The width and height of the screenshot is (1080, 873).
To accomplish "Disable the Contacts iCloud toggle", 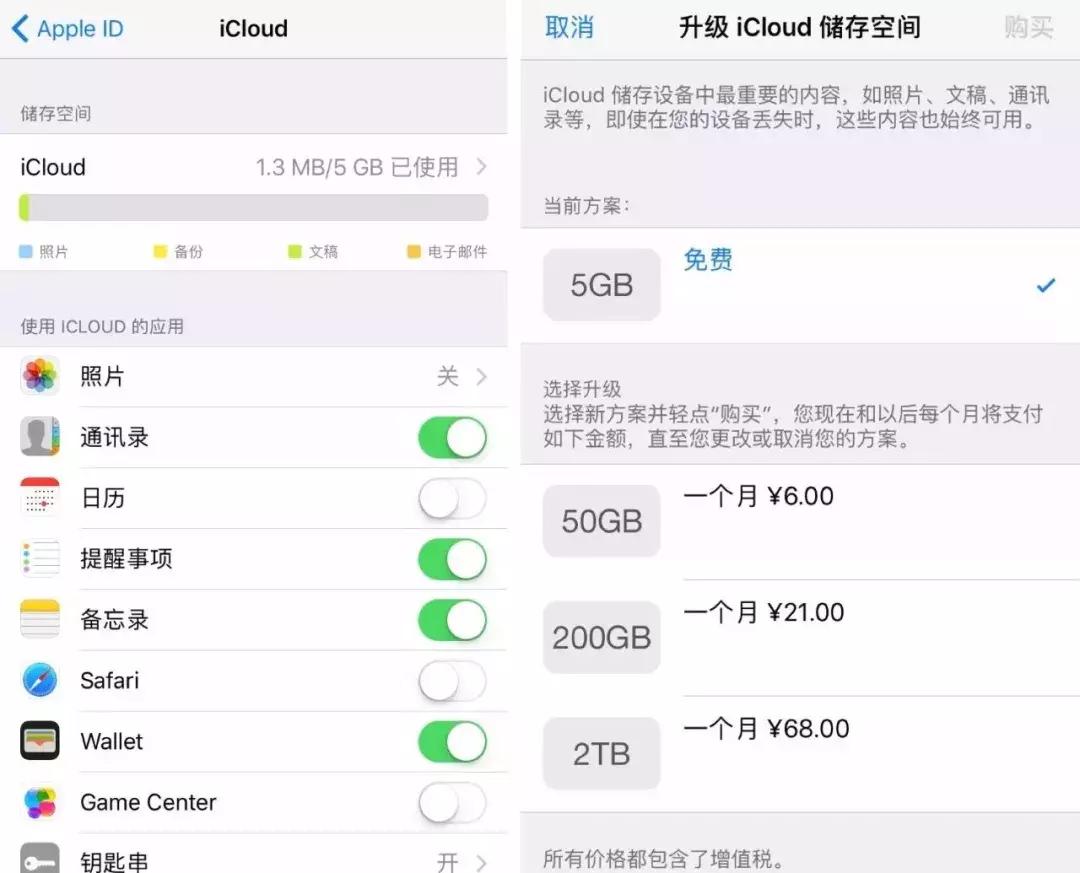I will (x=452, y=437).
